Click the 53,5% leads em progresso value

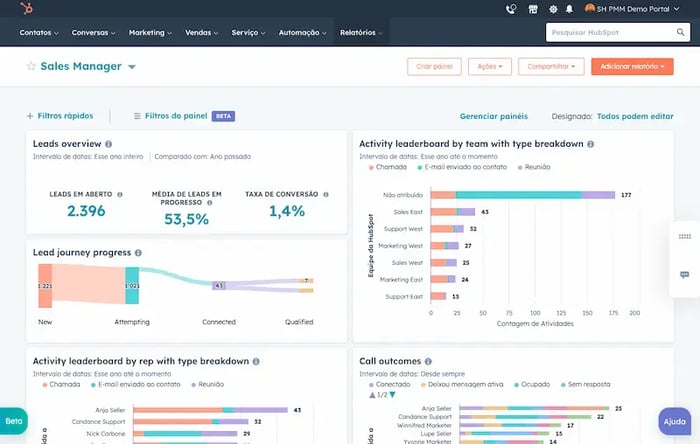tap(186, 219)
